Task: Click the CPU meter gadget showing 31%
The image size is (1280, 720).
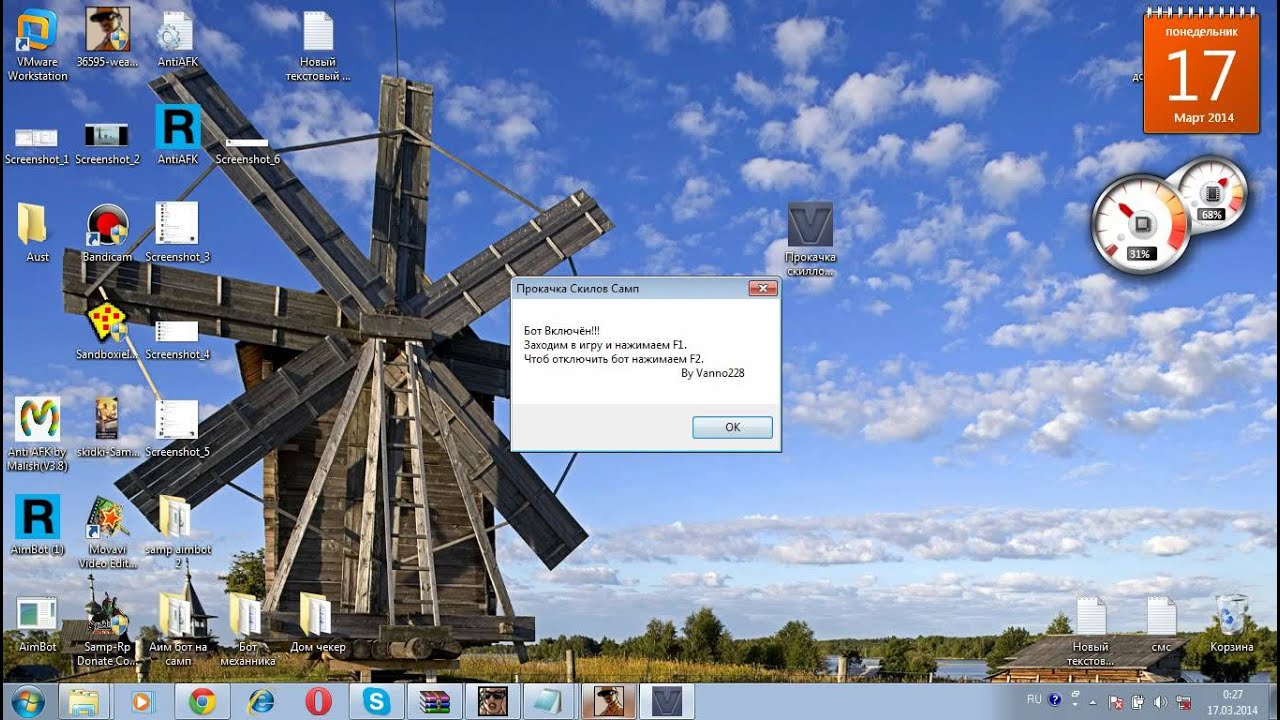Action: [1139, 222]
